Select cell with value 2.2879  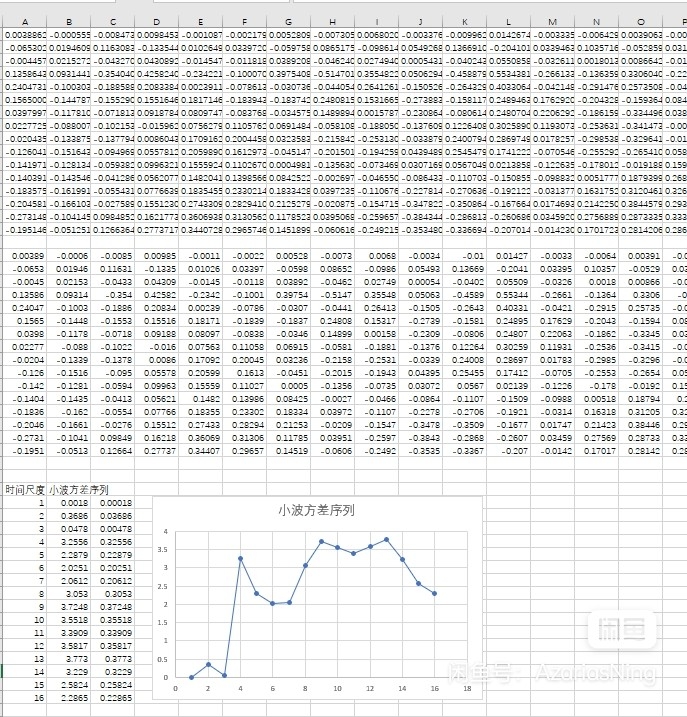click(x=69, y=555)
